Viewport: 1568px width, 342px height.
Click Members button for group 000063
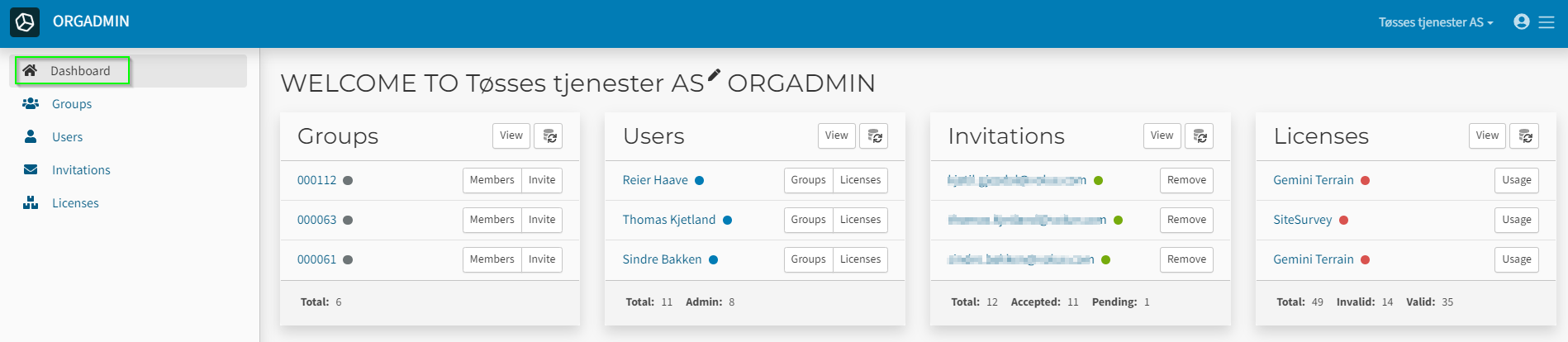coord(492,220)
